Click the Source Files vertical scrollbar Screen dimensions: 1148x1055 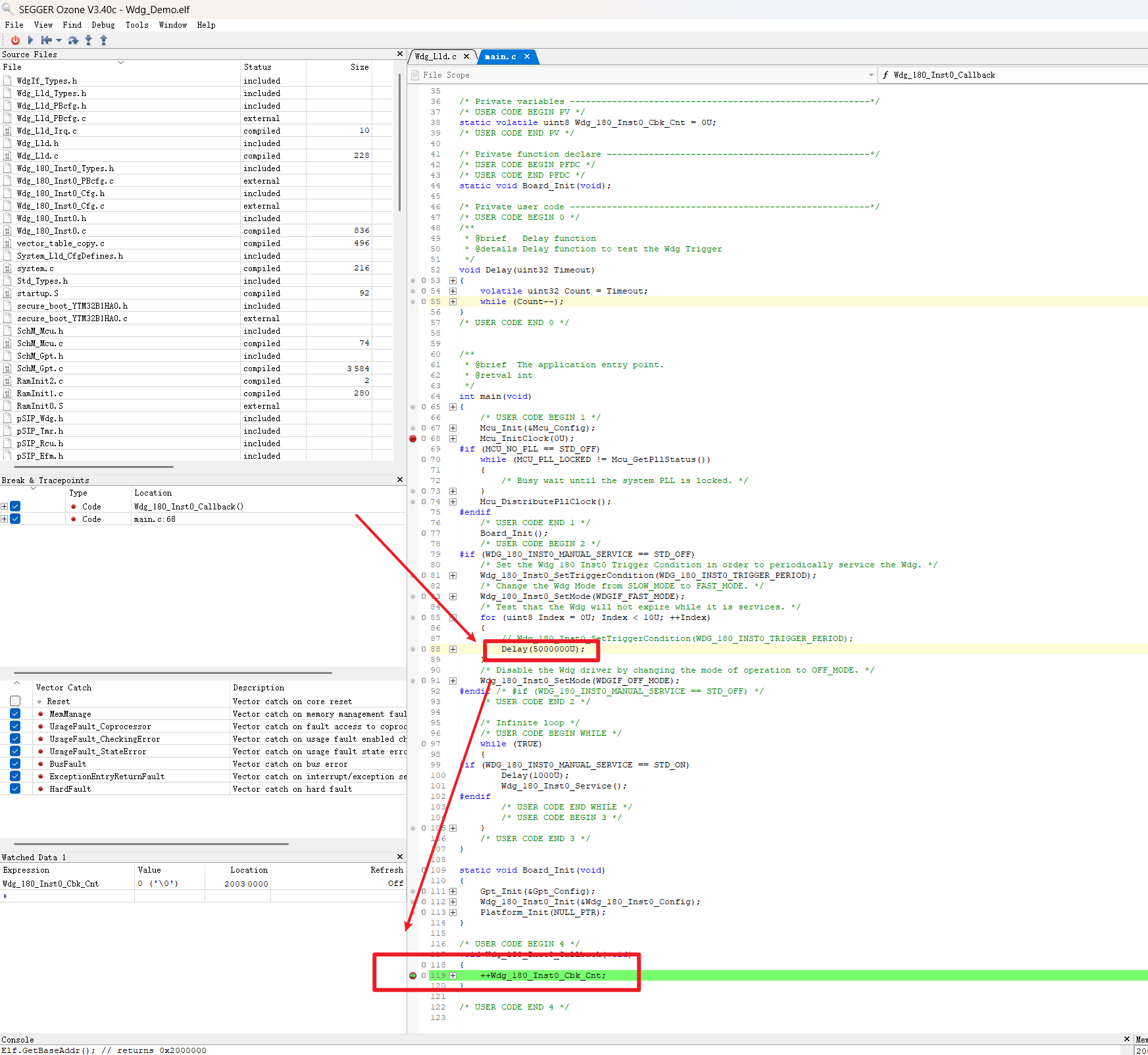399,142
